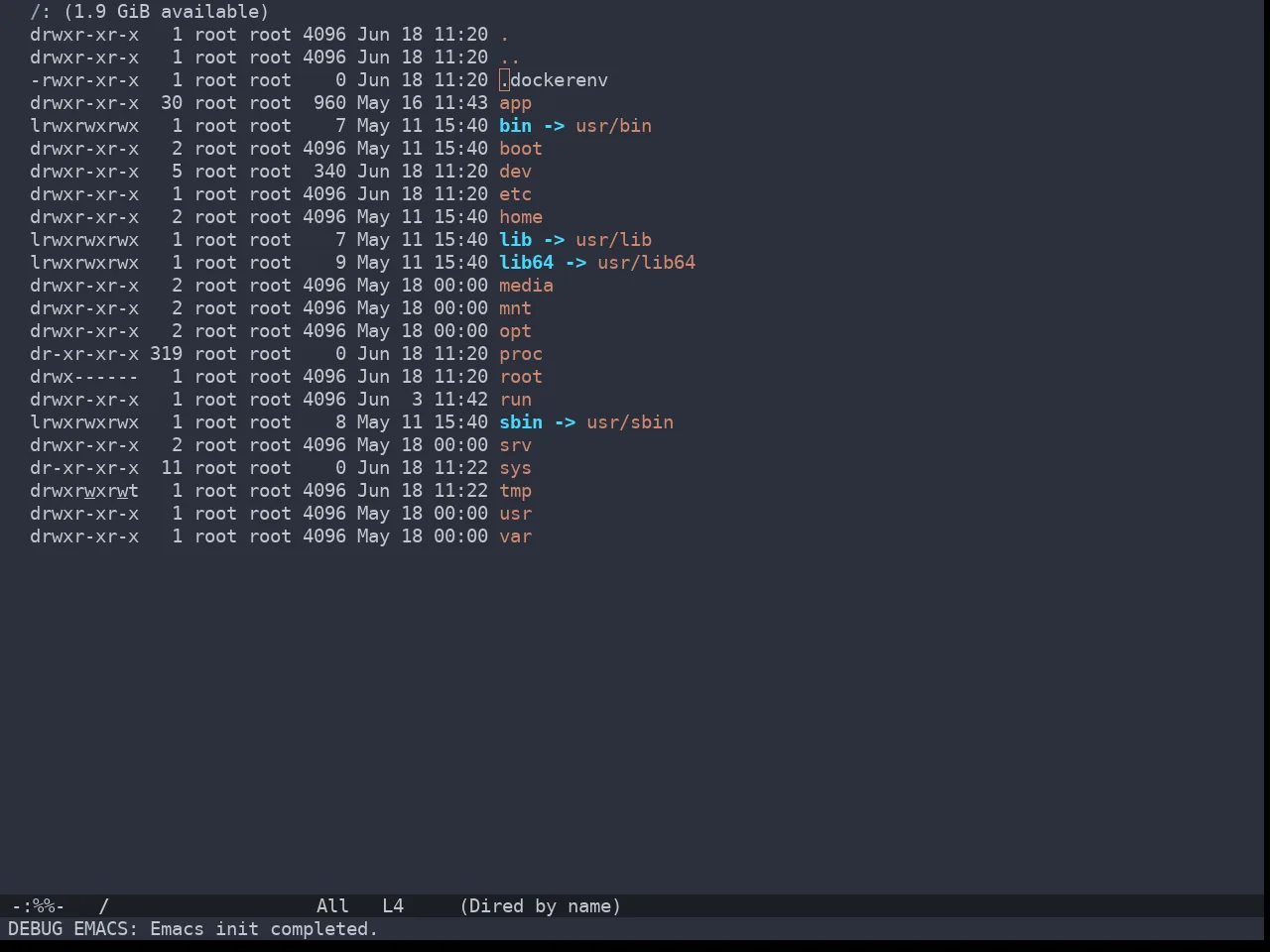Open the proc directory

click(521, 354)
